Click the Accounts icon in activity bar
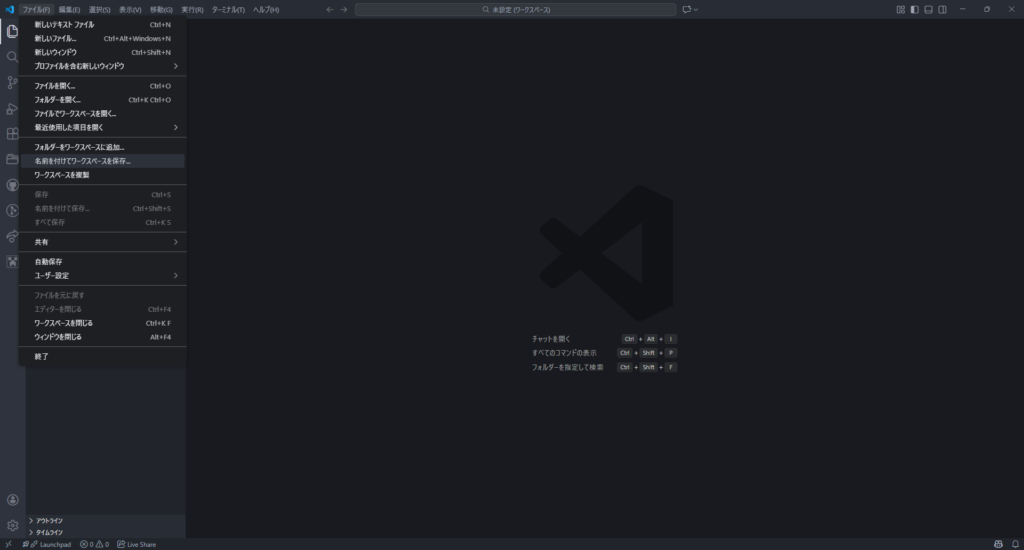 13,499
